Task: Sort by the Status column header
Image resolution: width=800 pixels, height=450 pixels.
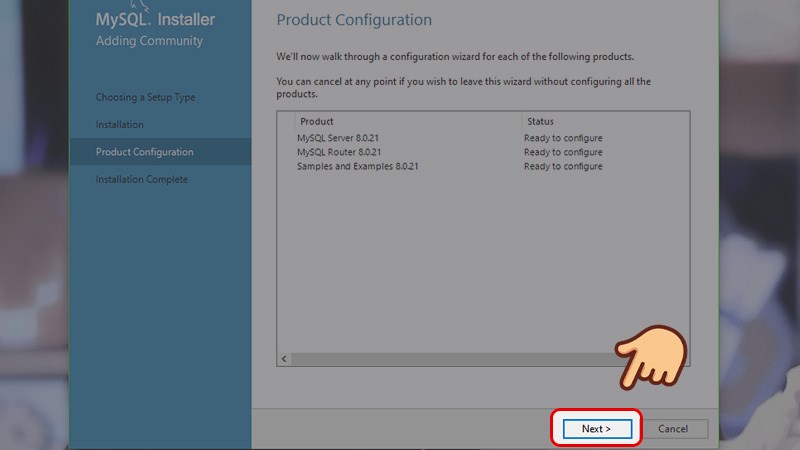Action: tap(540, 121)
